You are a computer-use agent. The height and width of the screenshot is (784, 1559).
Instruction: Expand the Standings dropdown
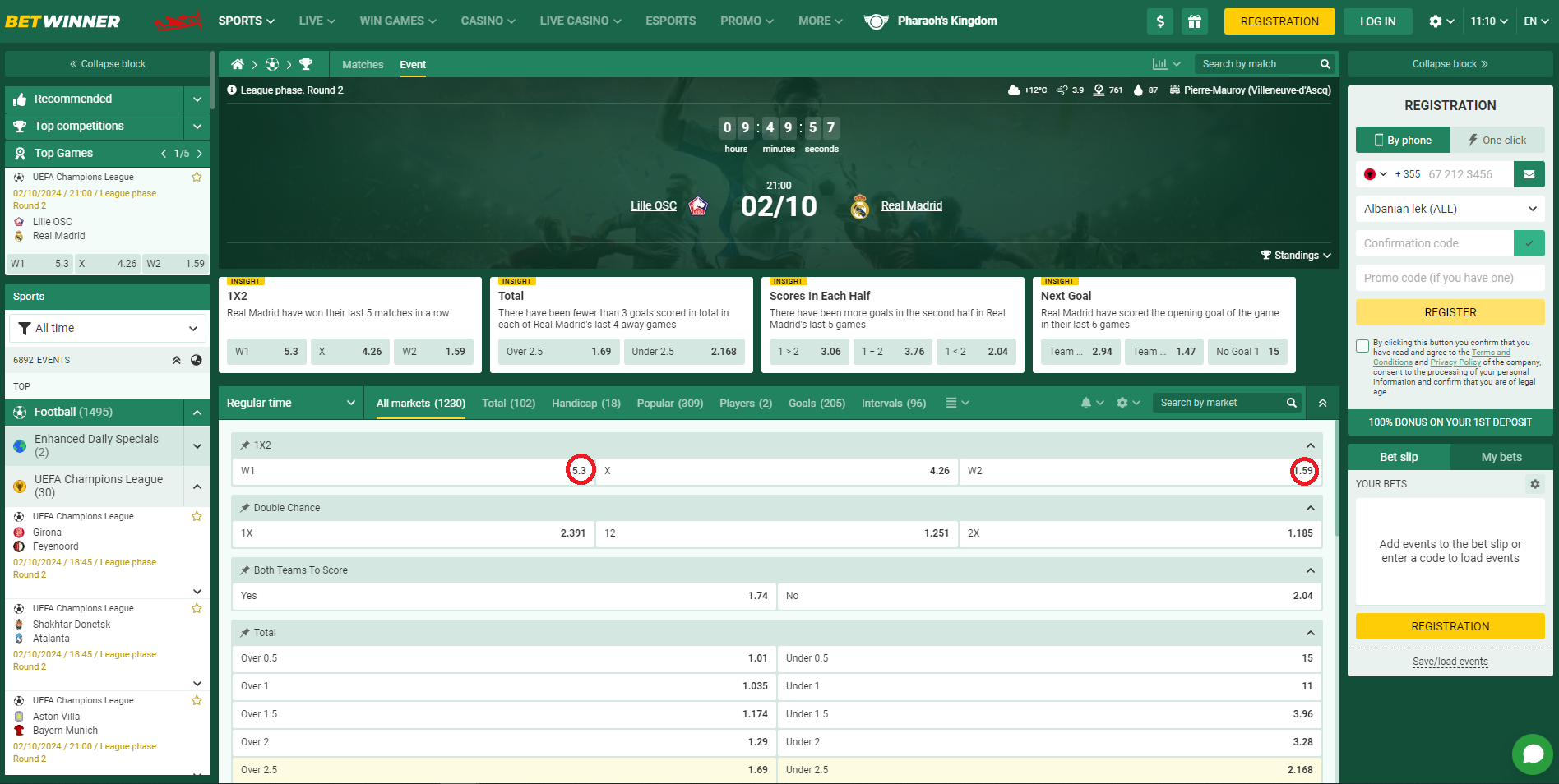(1296, 256)
